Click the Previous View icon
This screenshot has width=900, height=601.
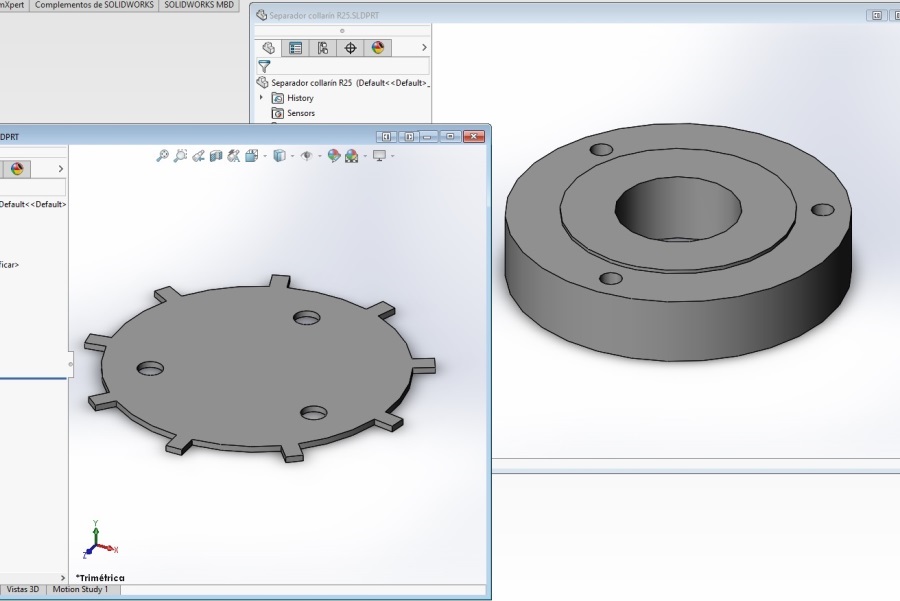[x=198, y=155]
